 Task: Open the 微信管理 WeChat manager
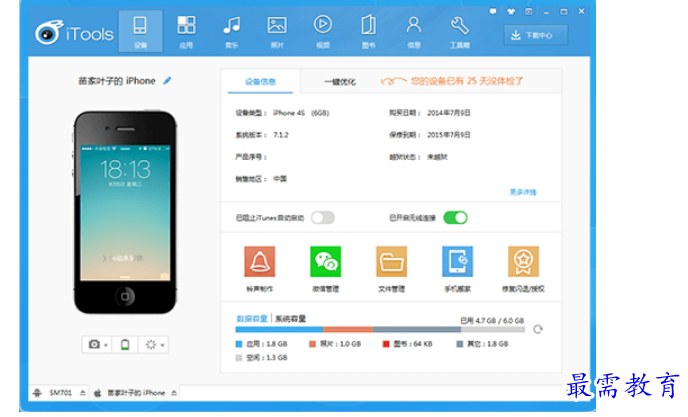coord(326,269)
